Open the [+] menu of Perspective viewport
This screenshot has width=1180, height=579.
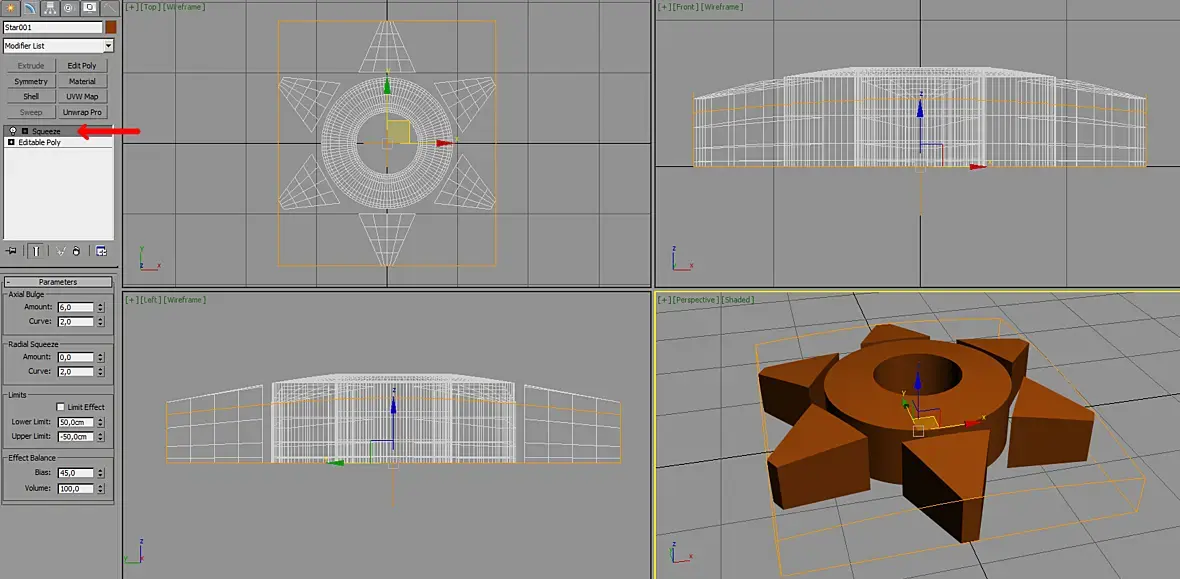(x=665, y=300)
